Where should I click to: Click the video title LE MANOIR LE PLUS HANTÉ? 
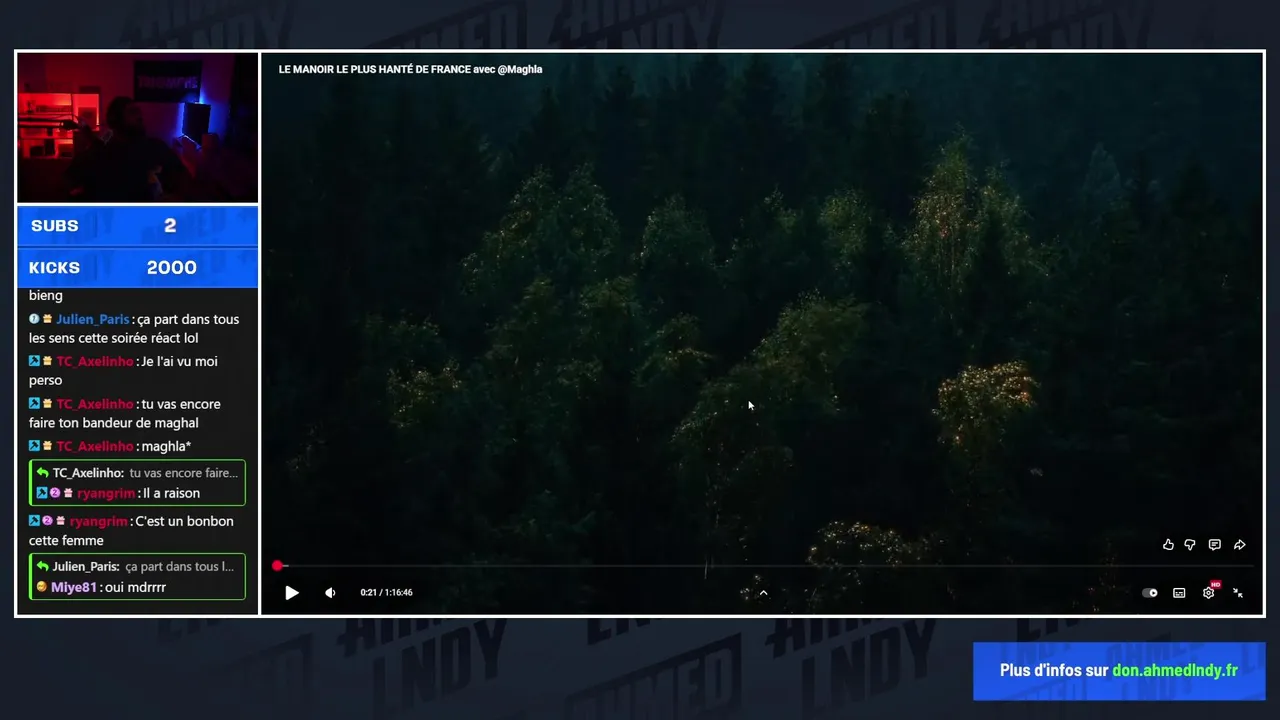(x=410, y=69)
